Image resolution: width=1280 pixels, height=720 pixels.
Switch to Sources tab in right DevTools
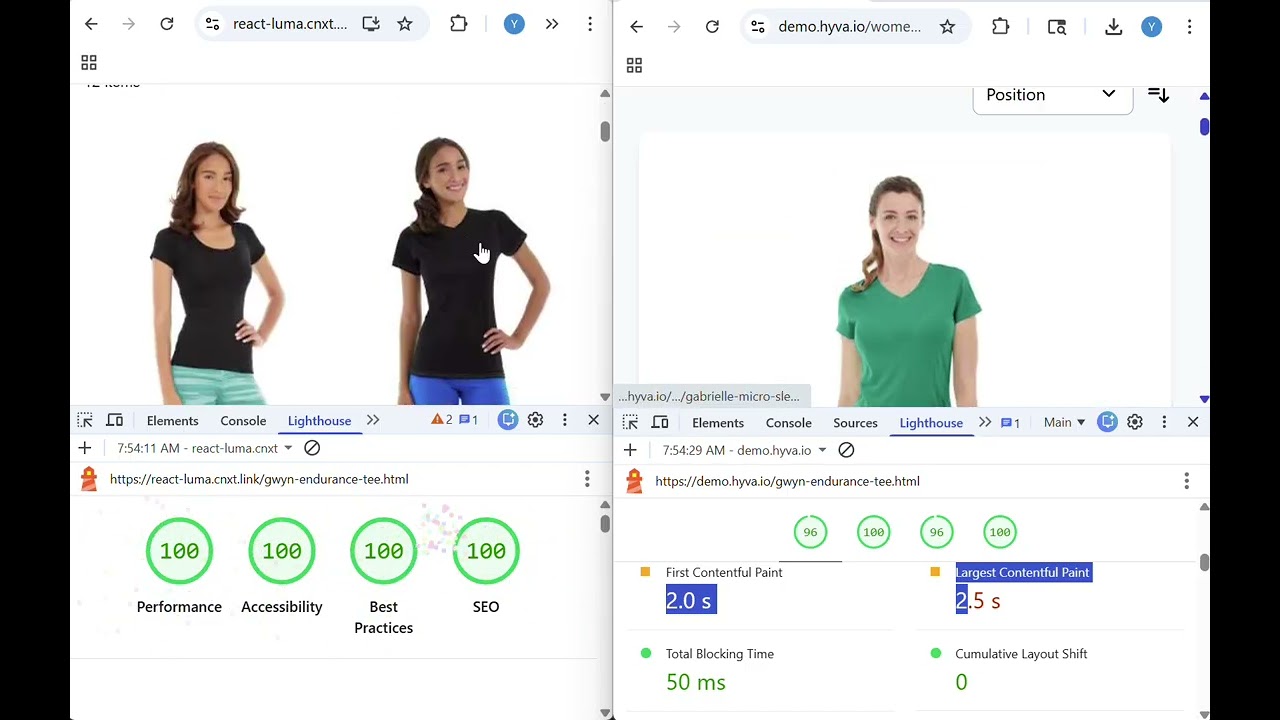pyautogui.click(x=855, y=423)
